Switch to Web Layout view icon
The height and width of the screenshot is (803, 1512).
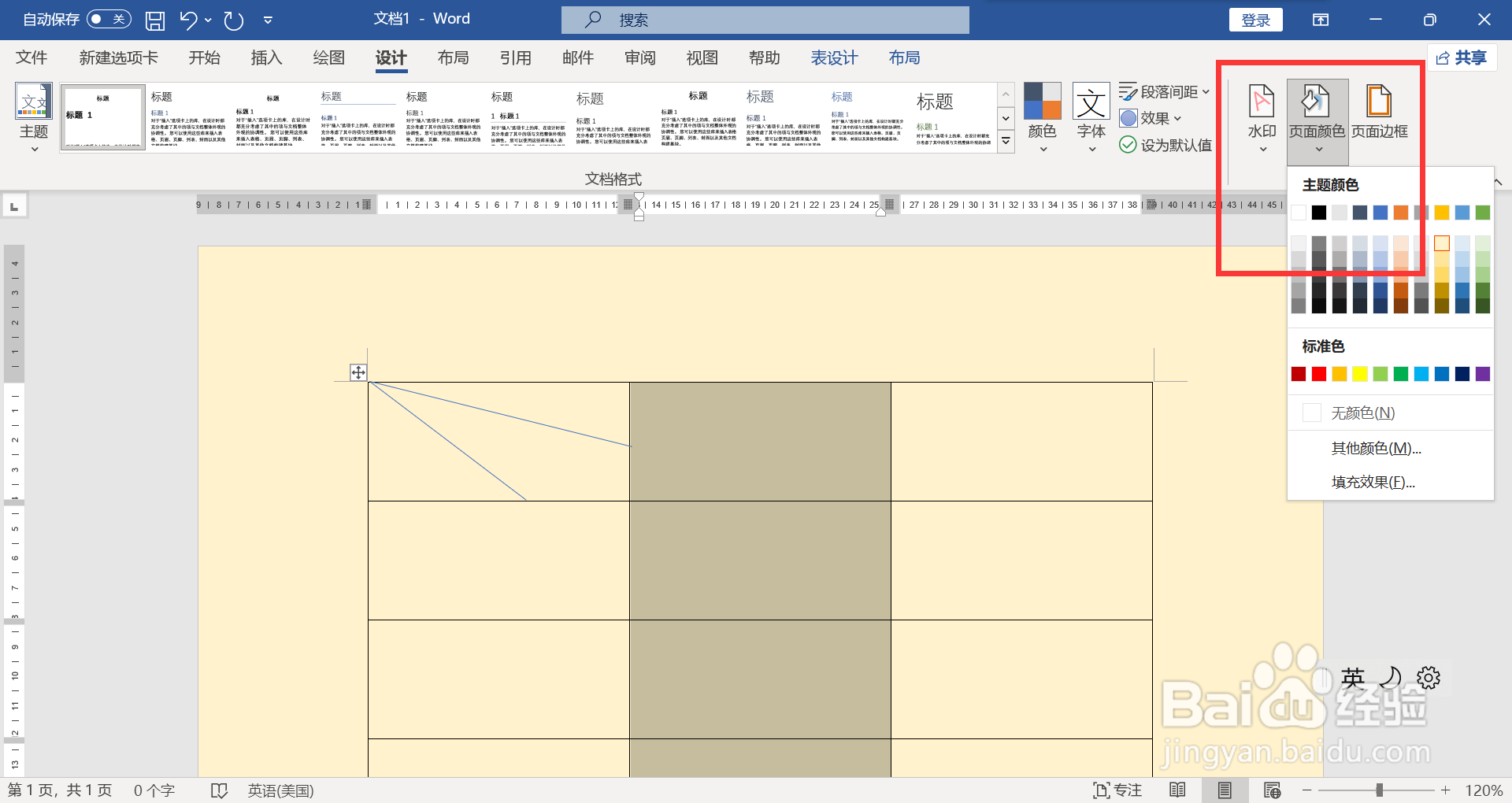[x=1272, y=790]
